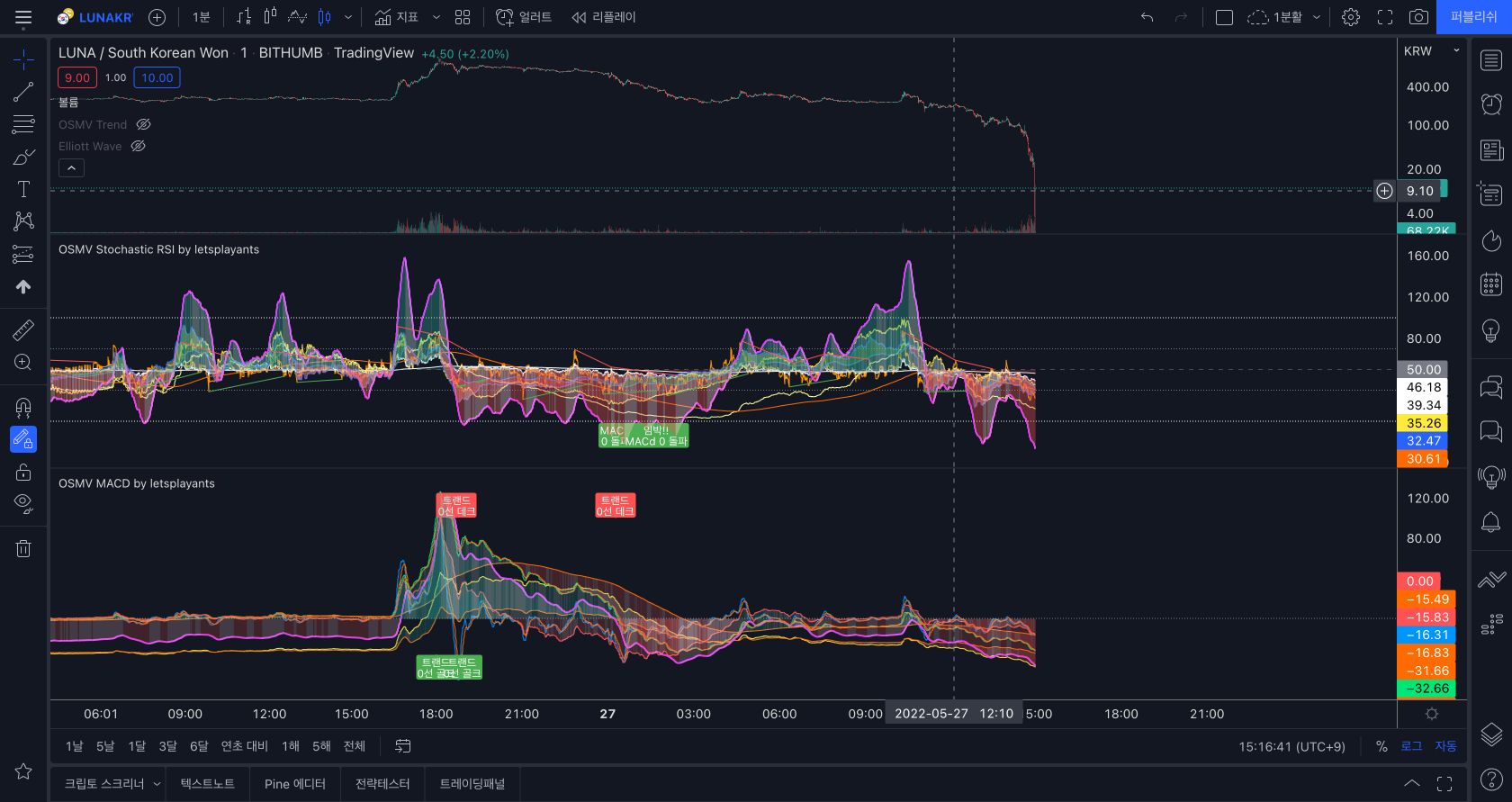Expand the 1분활 saved layout dropdown
This screenshot has height=802, width=1512.
coord(1317,17)
